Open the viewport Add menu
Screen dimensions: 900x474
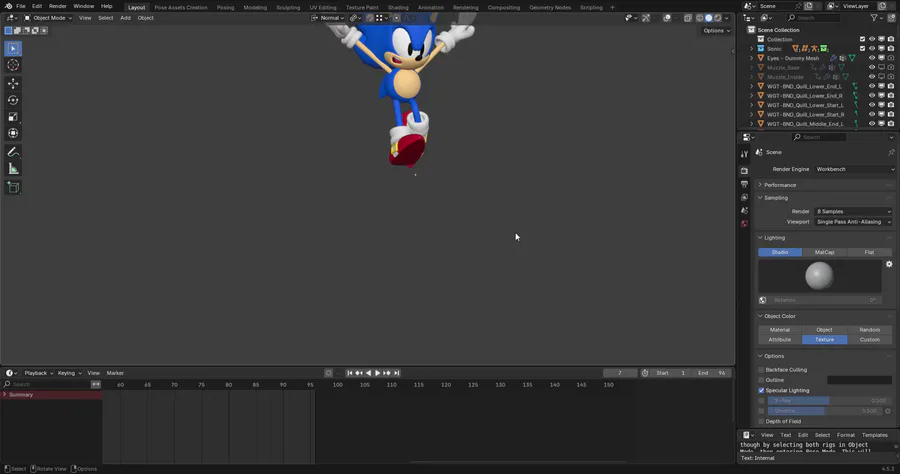125,18
